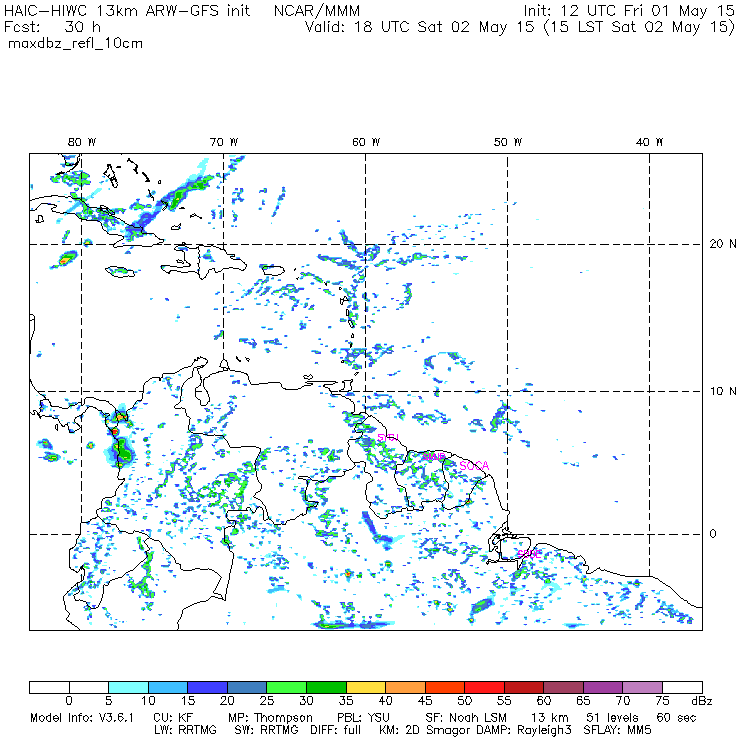This screenshot has height=740, width=740.
Task: Select the 'MP: Thompson' scheme text
Action: pos(270,718)
